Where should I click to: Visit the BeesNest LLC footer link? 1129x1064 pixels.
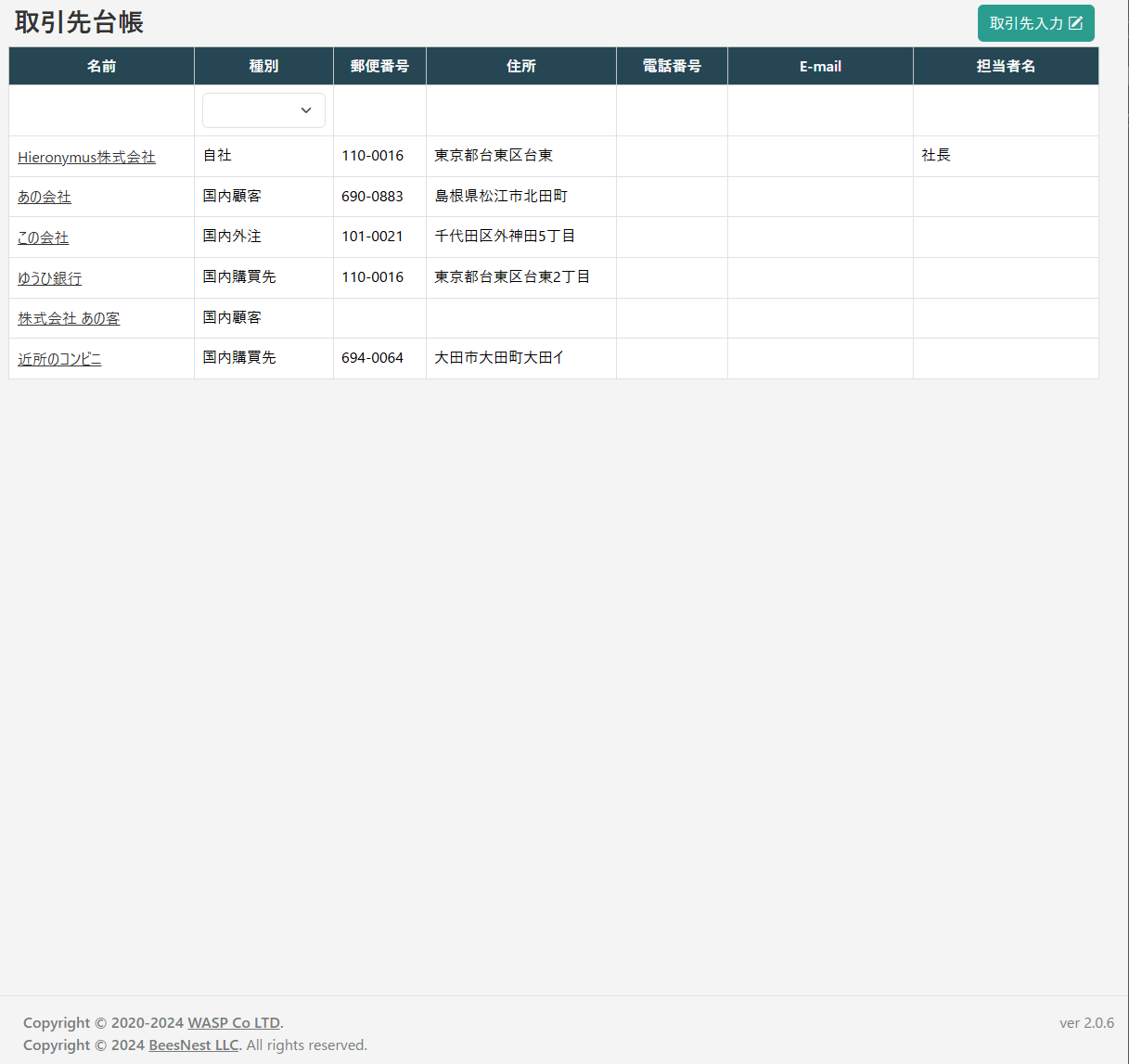coord(194,1045)
